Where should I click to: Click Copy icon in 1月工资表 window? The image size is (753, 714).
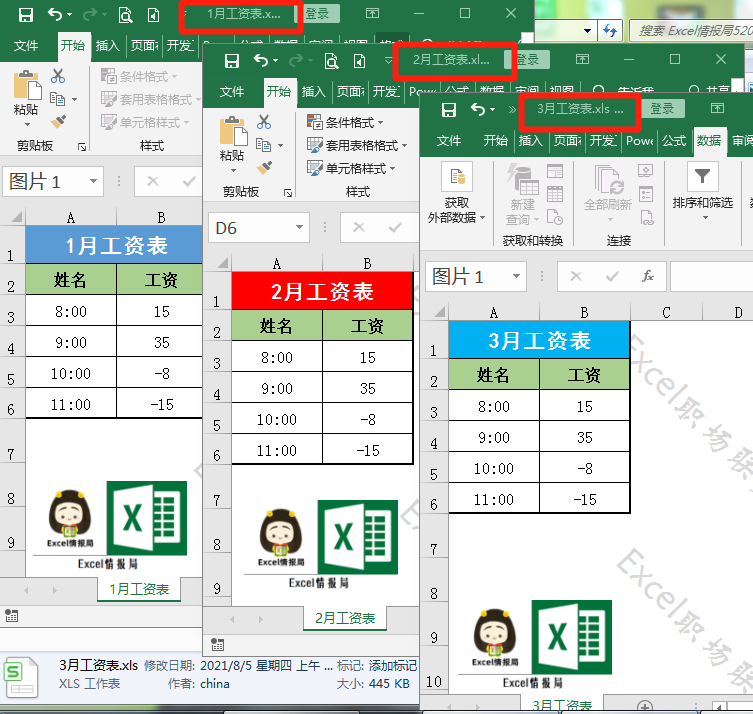point(58,99)
